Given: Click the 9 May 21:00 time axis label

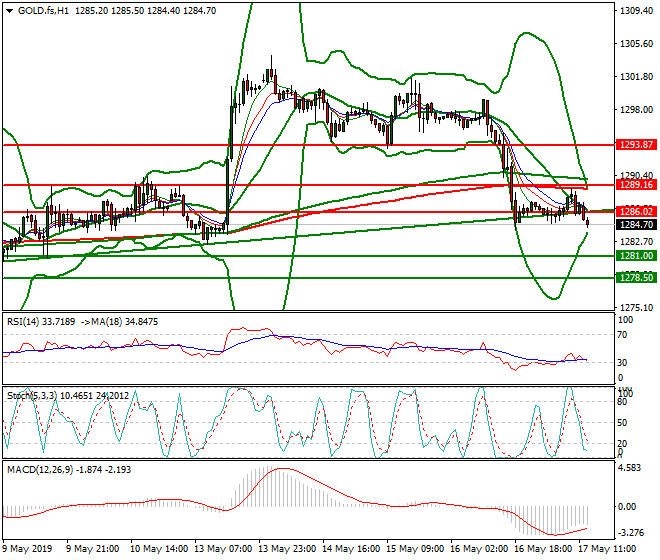Looking at the screenshot, I should pyautogui.click(x=93, y=549).
